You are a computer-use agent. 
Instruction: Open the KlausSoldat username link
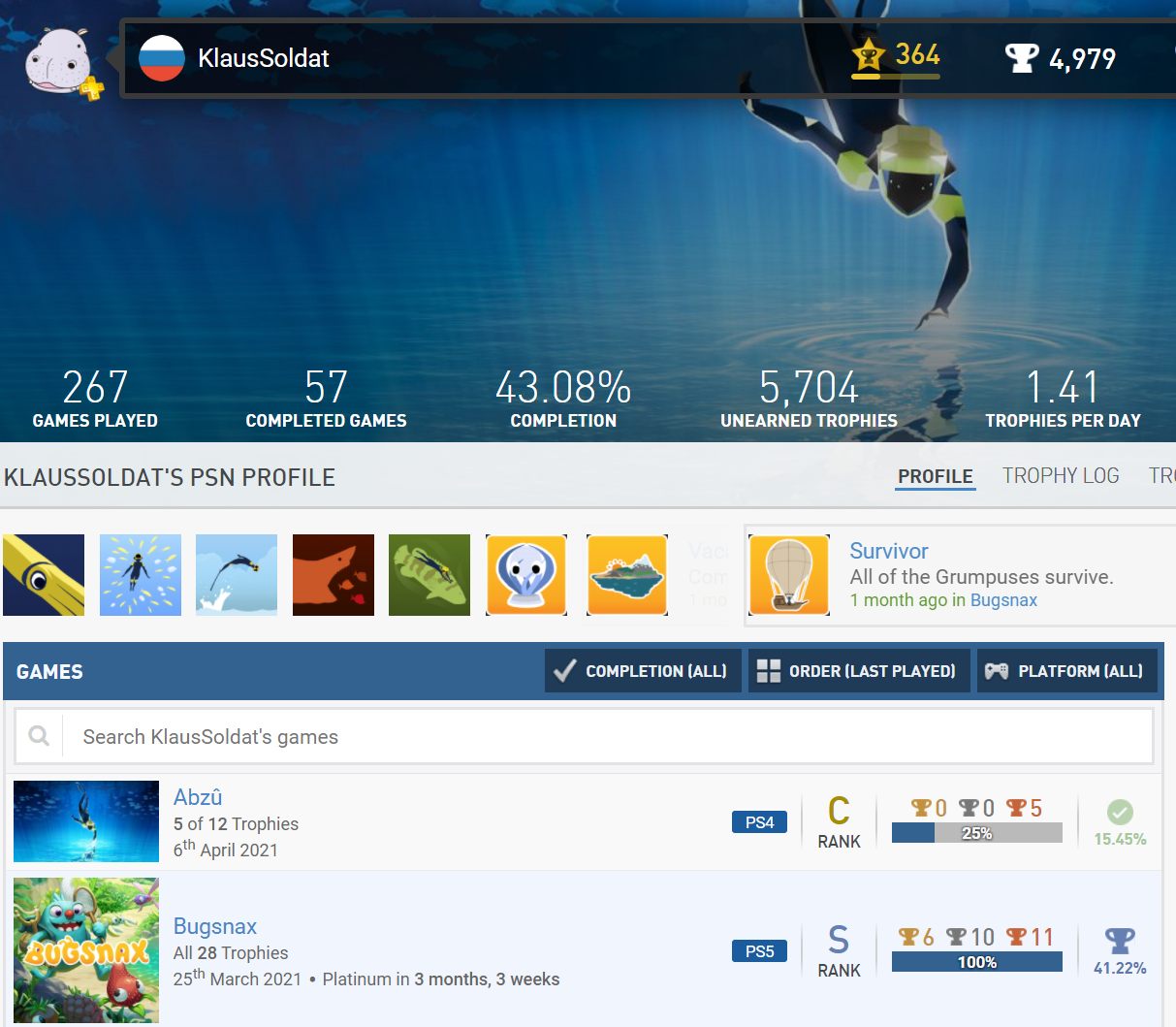tap(264, 58)
